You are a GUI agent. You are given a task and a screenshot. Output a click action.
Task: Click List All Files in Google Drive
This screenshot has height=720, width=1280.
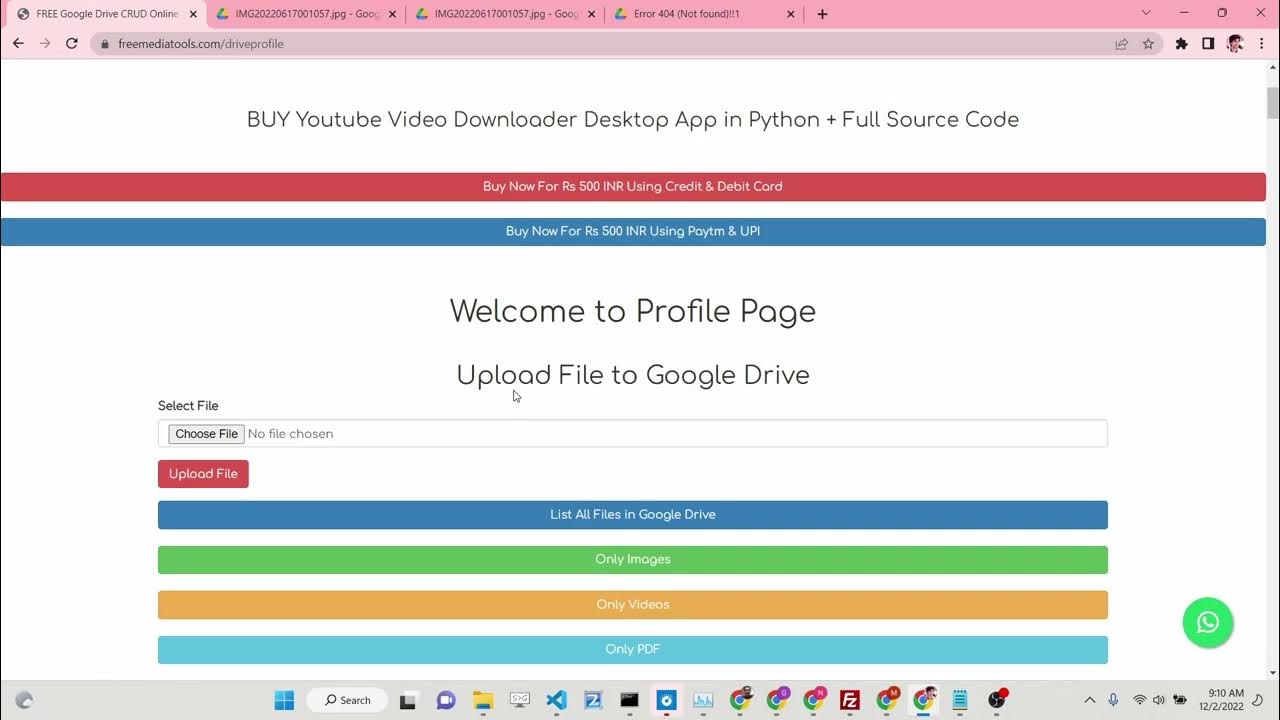point(632,515)
